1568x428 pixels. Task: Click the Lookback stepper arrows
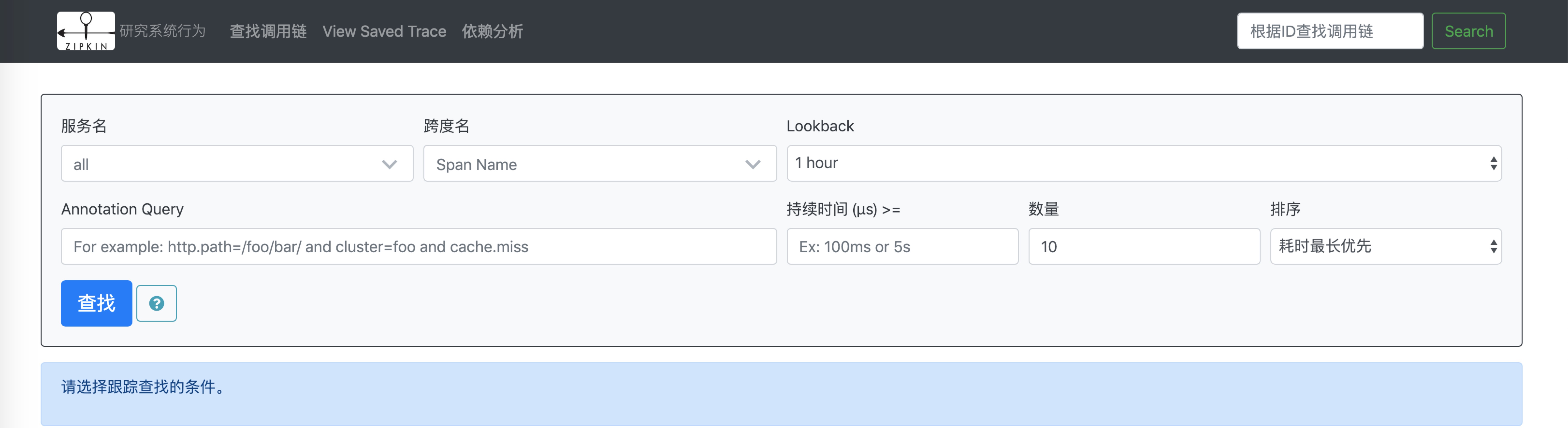click(1493, 163)
